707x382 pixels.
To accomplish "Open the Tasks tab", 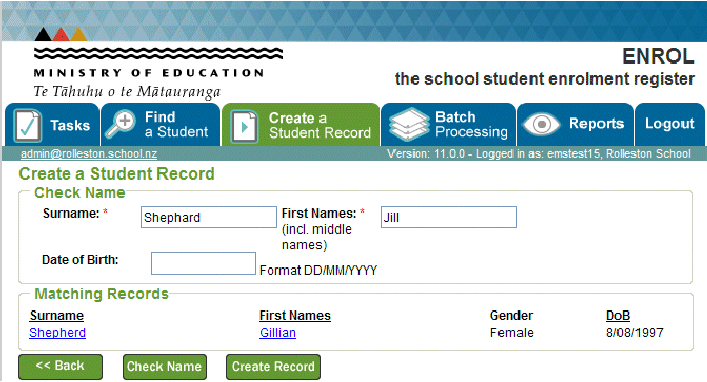I will tap(52, 125).
